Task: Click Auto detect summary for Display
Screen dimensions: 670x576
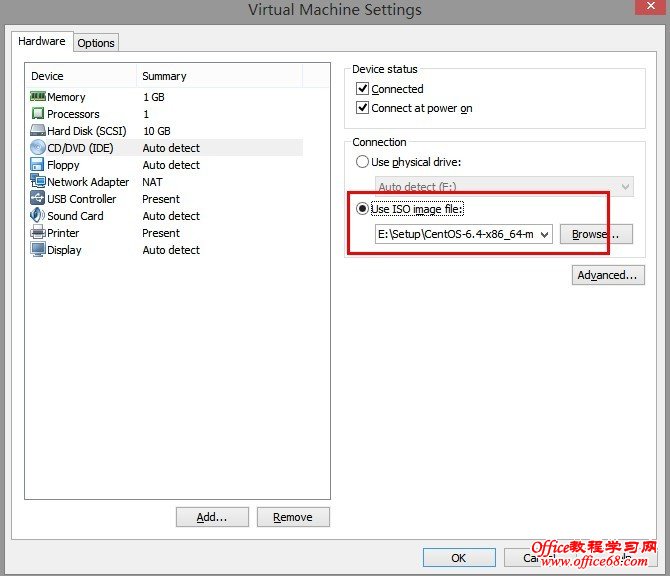Action: tap(171, 250)
